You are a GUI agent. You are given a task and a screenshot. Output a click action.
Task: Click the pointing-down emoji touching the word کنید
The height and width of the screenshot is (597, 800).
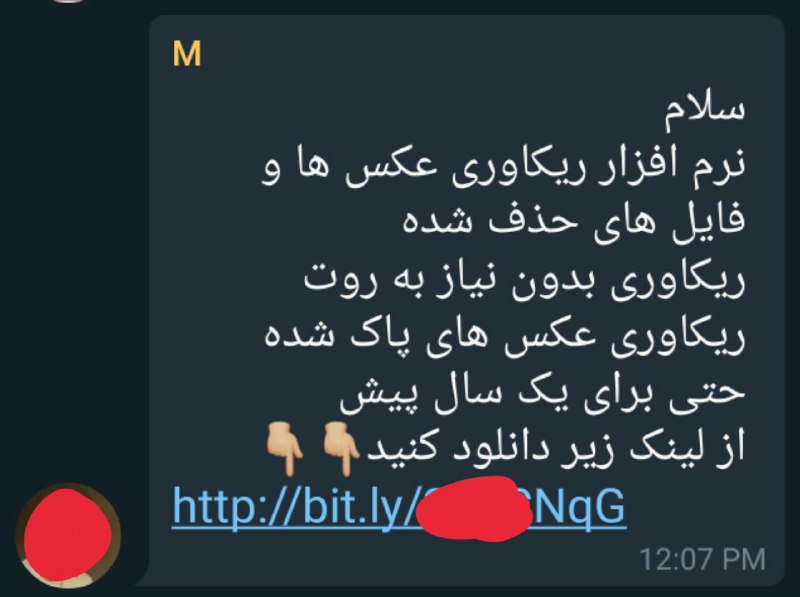click(341, 447)
